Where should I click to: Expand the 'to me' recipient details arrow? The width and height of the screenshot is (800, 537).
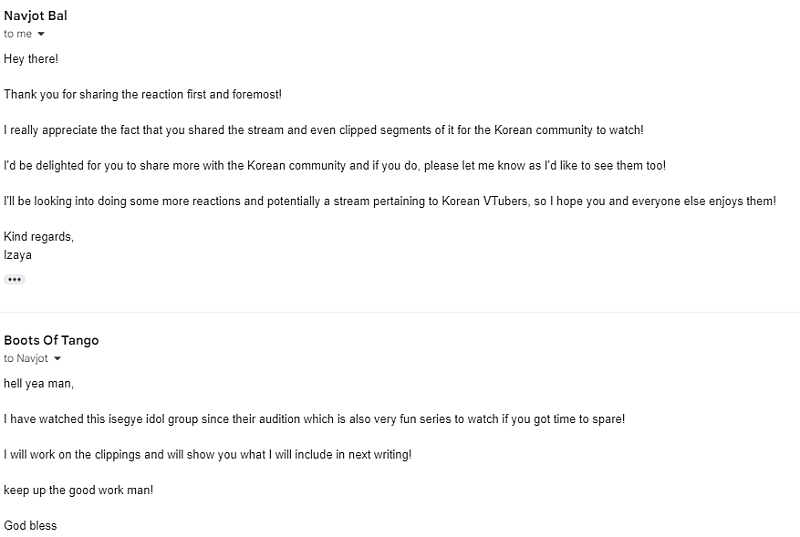point(41,35)
